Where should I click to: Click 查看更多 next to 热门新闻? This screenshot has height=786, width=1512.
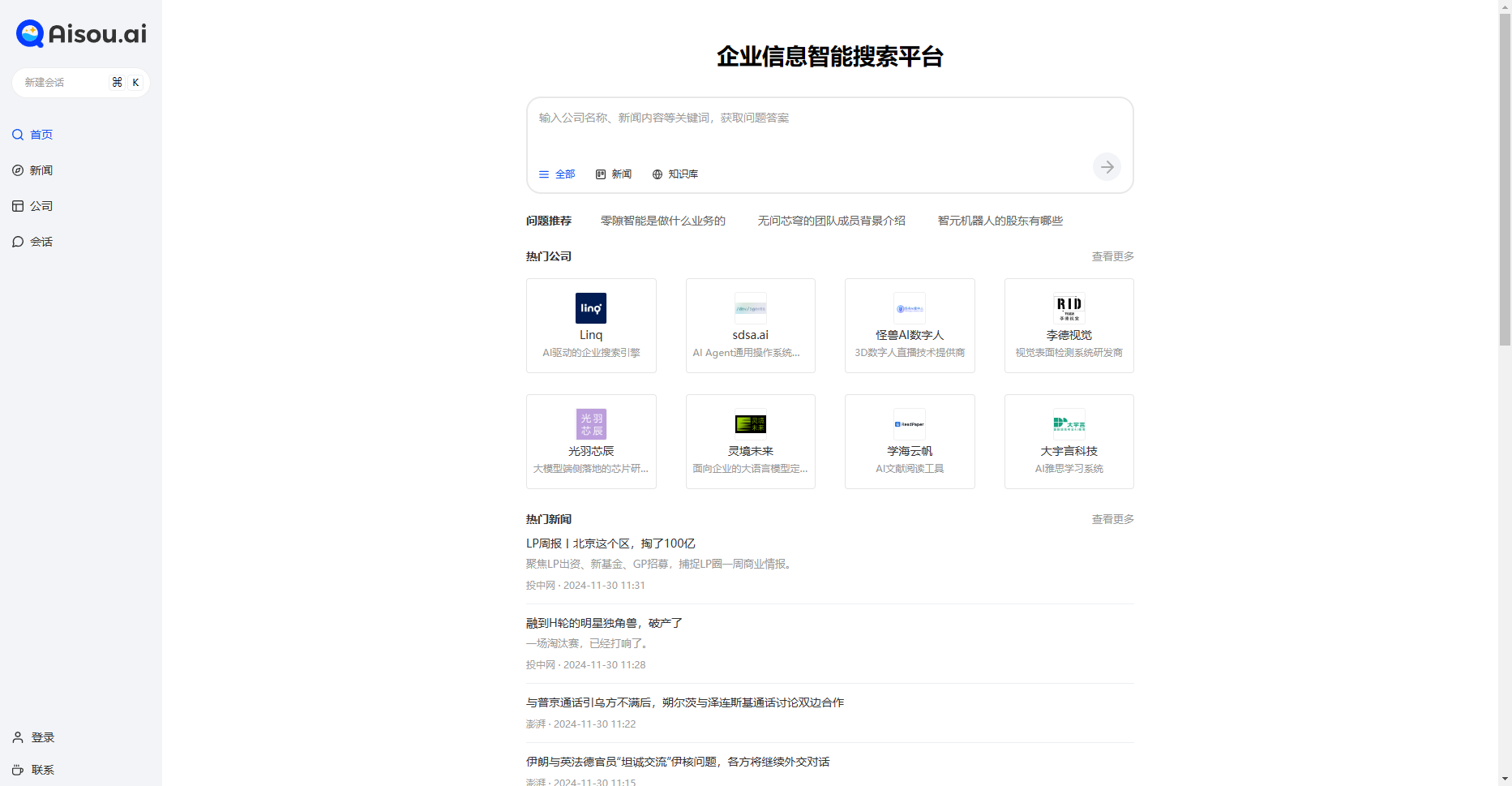point(1112,519)
